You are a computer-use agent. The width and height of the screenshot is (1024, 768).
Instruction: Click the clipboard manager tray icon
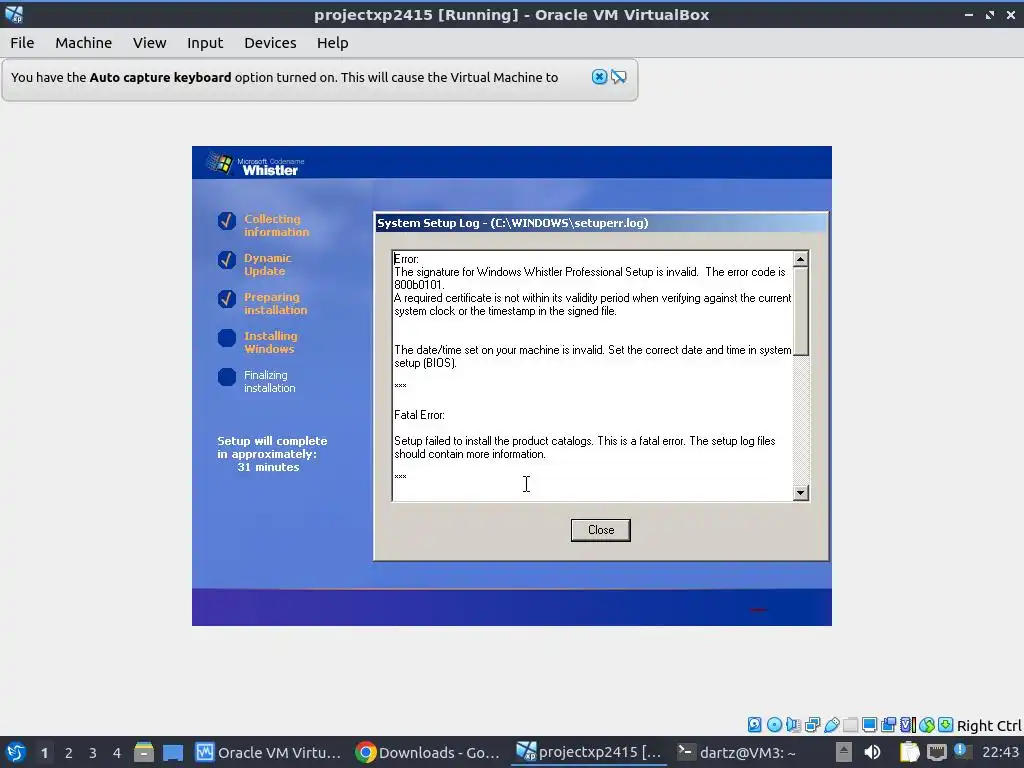pyautogui.click(x=909, y=753)
